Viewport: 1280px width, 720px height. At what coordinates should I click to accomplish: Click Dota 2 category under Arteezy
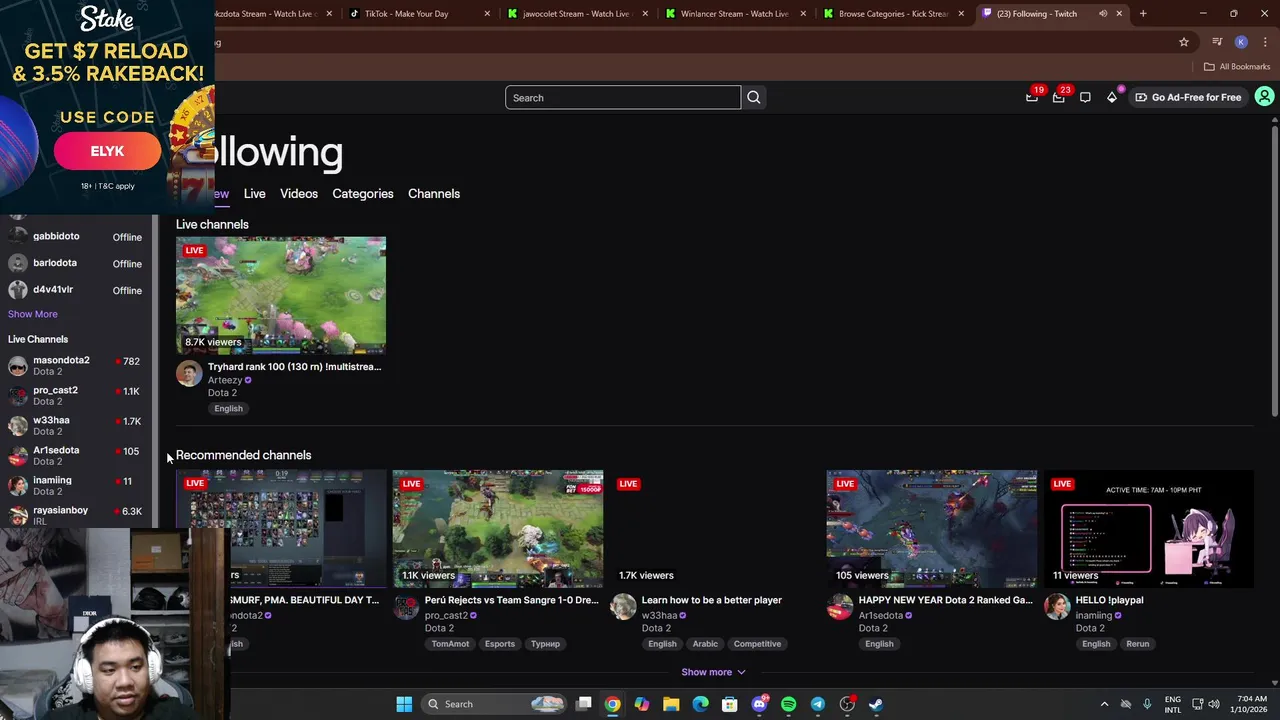pyautogui.click(x=222, y=393)
